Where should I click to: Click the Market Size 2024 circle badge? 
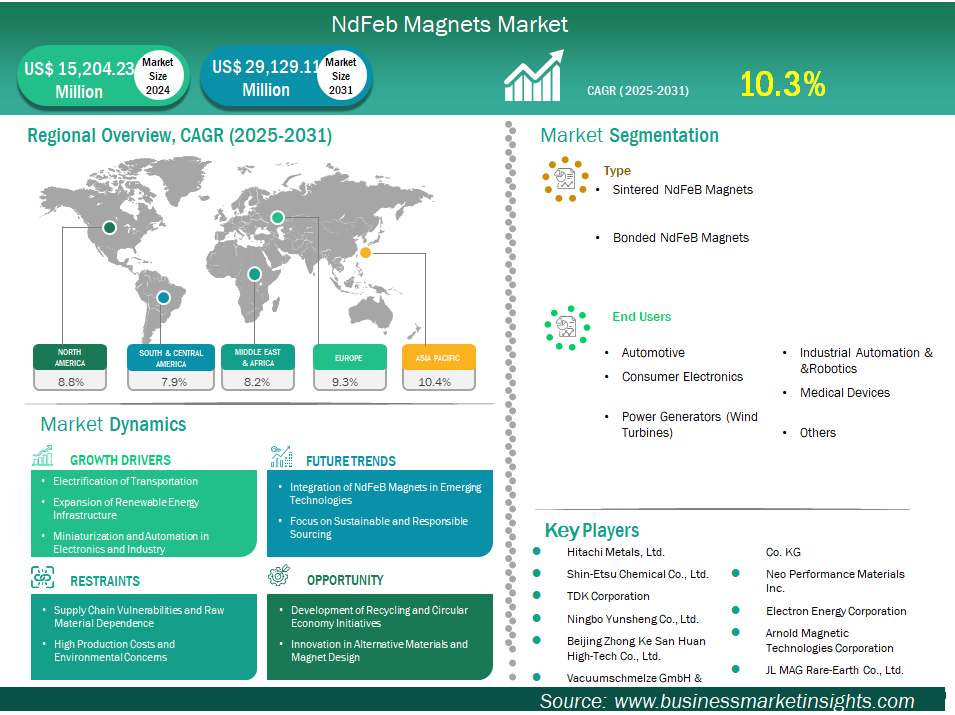pos(157,76)
